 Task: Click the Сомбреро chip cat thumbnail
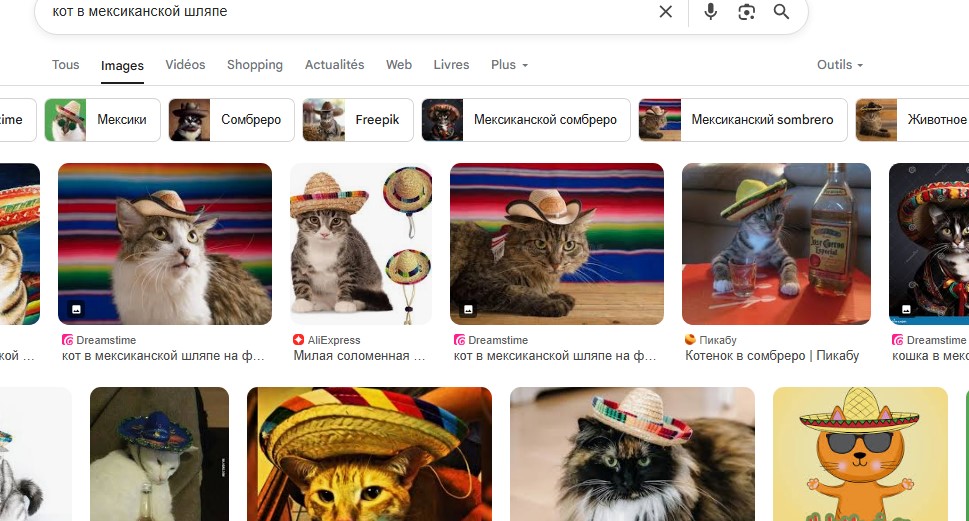190,120
